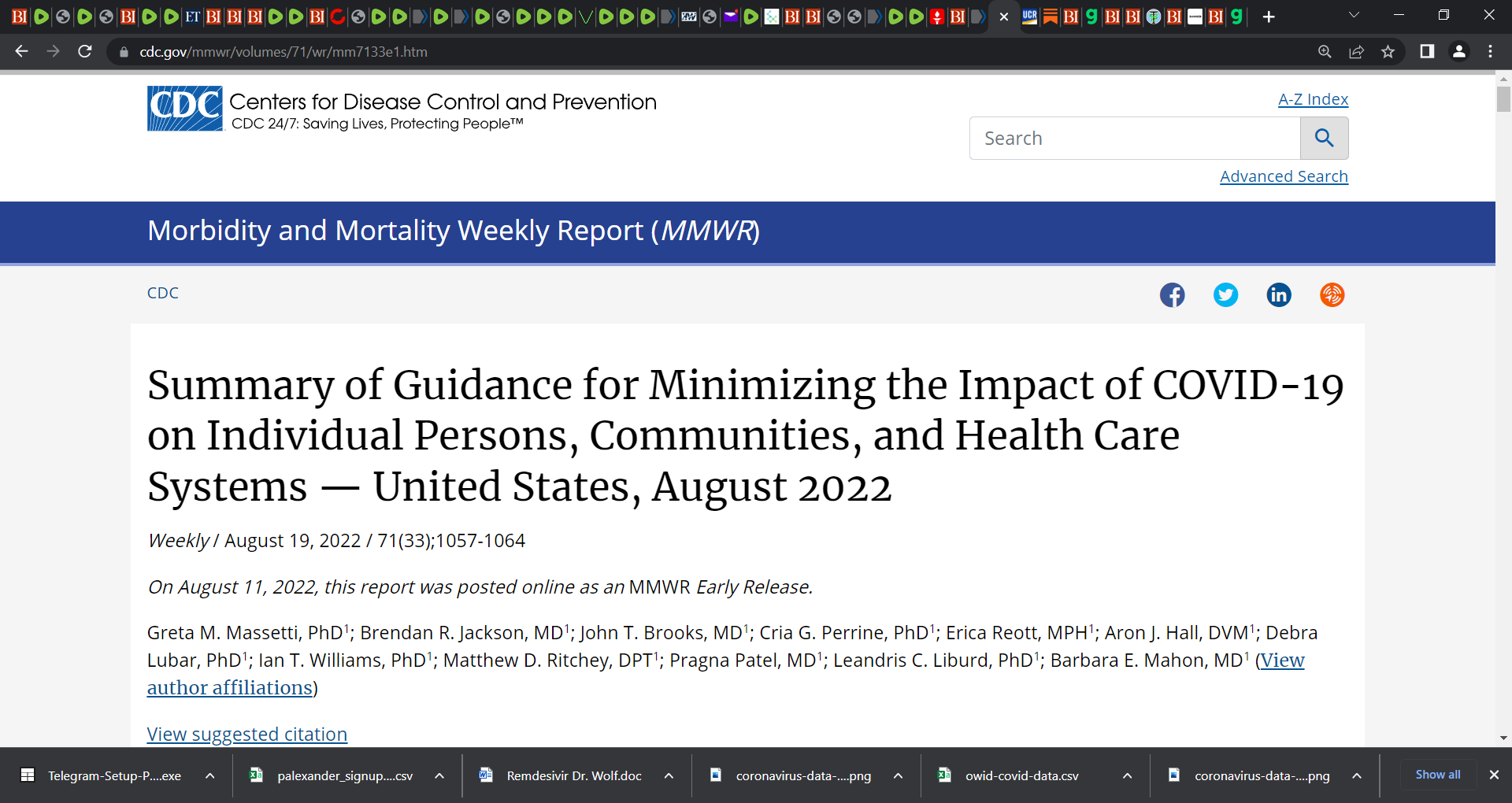Close the active CDC tab
The height and width of the screenshot is (803, 1512).
1003,17
